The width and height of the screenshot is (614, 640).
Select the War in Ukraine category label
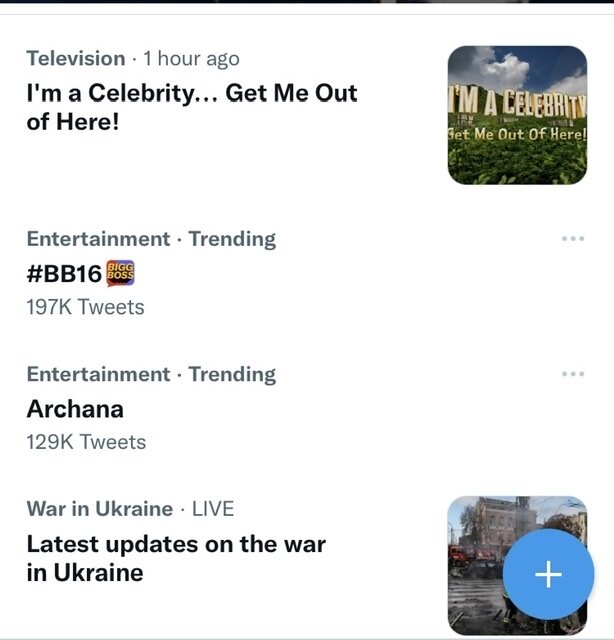pos(99,509)
